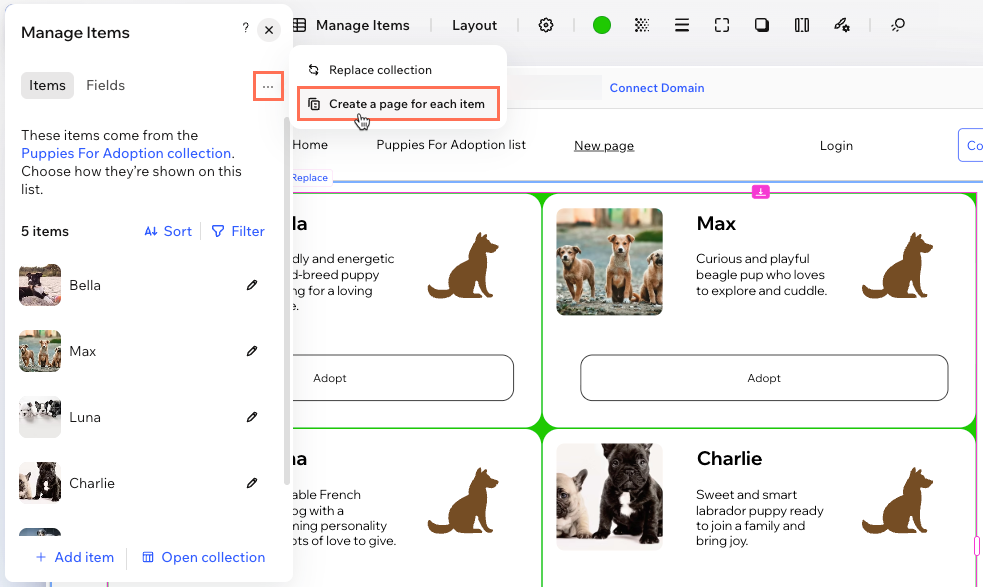Click the panel's vertical scrollbar
This screenshot has width=983, height=587.
(x=287, y=301)
